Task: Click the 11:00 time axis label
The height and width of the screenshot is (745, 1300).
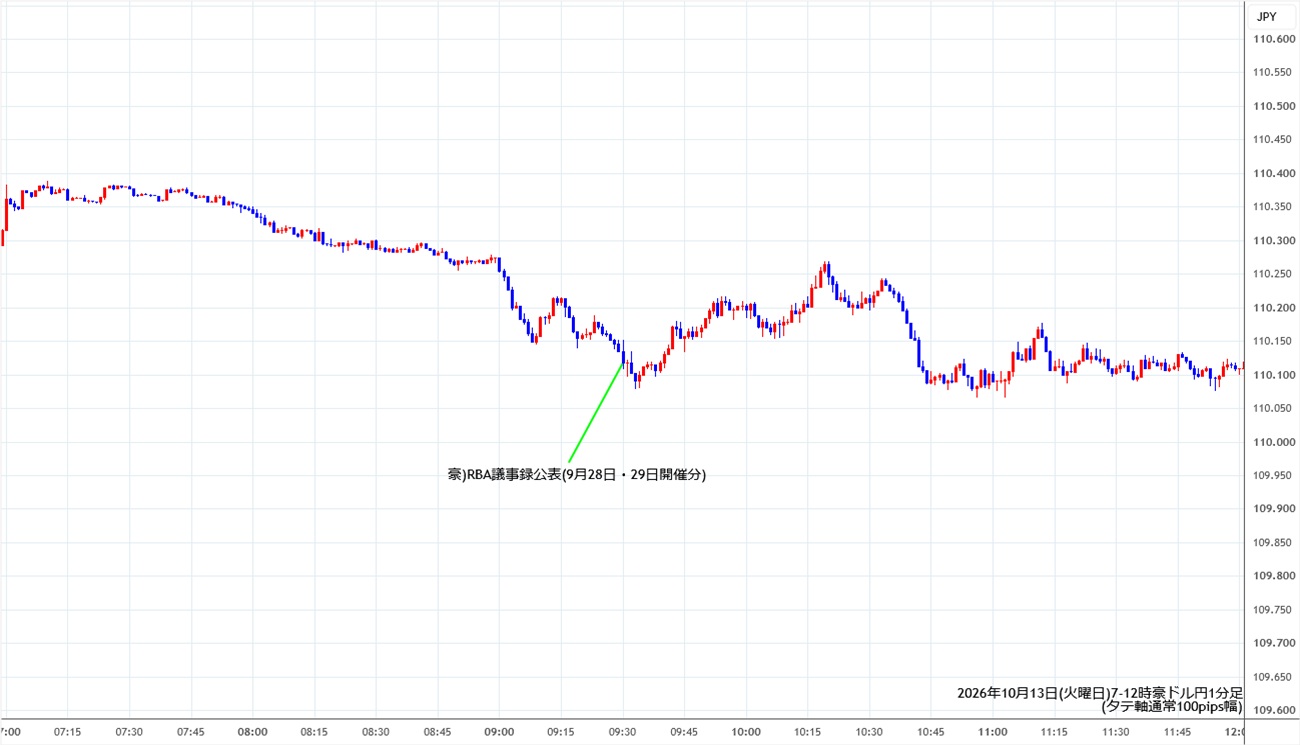Action: 993,732
